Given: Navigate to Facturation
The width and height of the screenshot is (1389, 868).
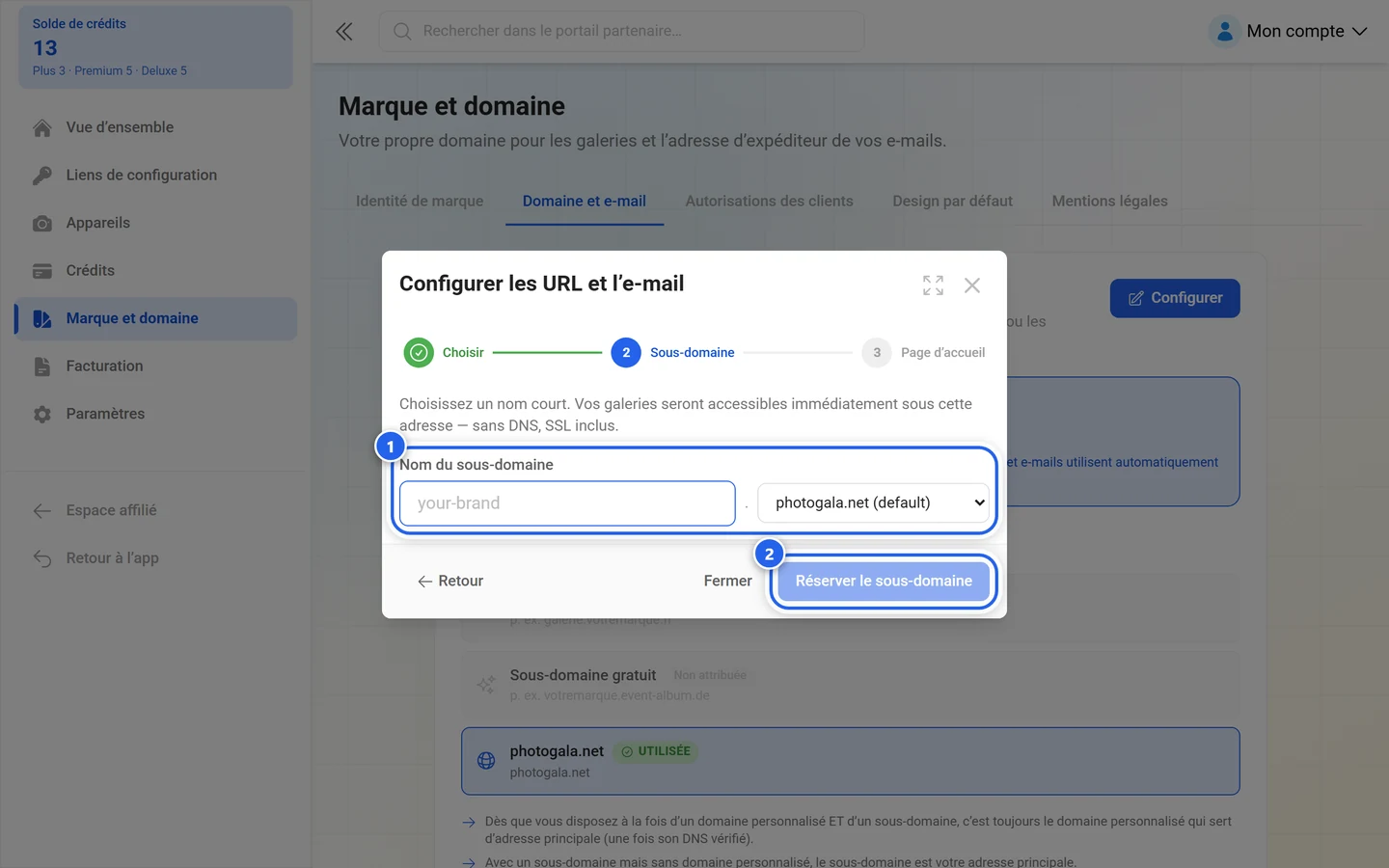Looking at the screenshot, I should tap(155, 366).
